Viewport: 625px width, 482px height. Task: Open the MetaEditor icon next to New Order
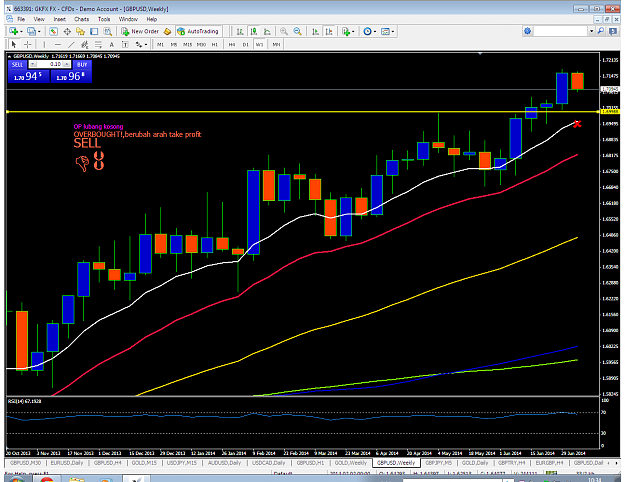point(167,31)
